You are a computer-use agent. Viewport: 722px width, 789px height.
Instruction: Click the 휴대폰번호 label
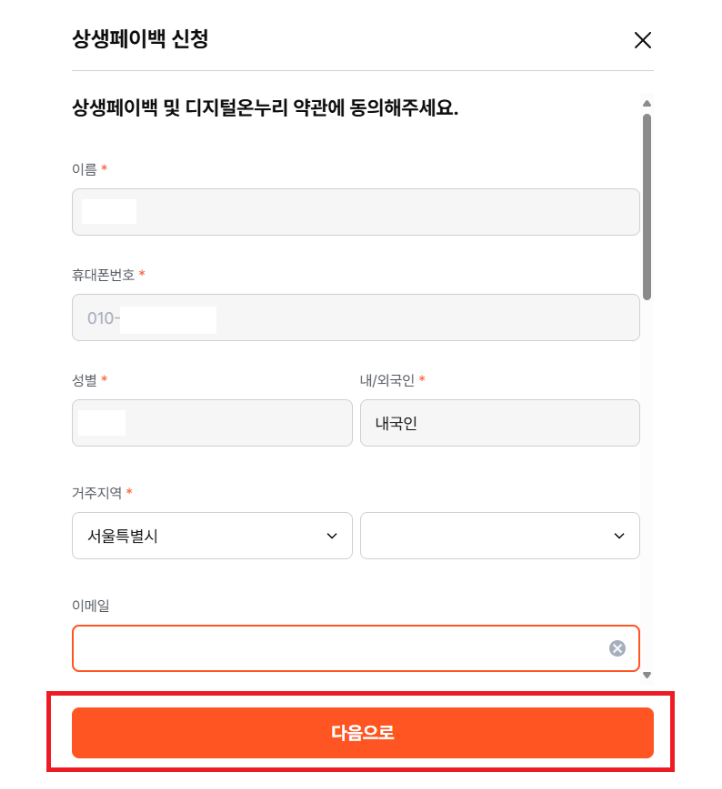pos(103,274)
